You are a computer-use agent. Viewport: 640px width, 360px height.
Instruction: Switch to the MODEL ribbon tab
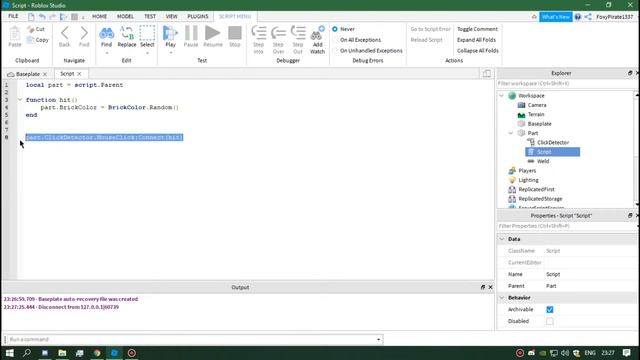tap(125, 16)
